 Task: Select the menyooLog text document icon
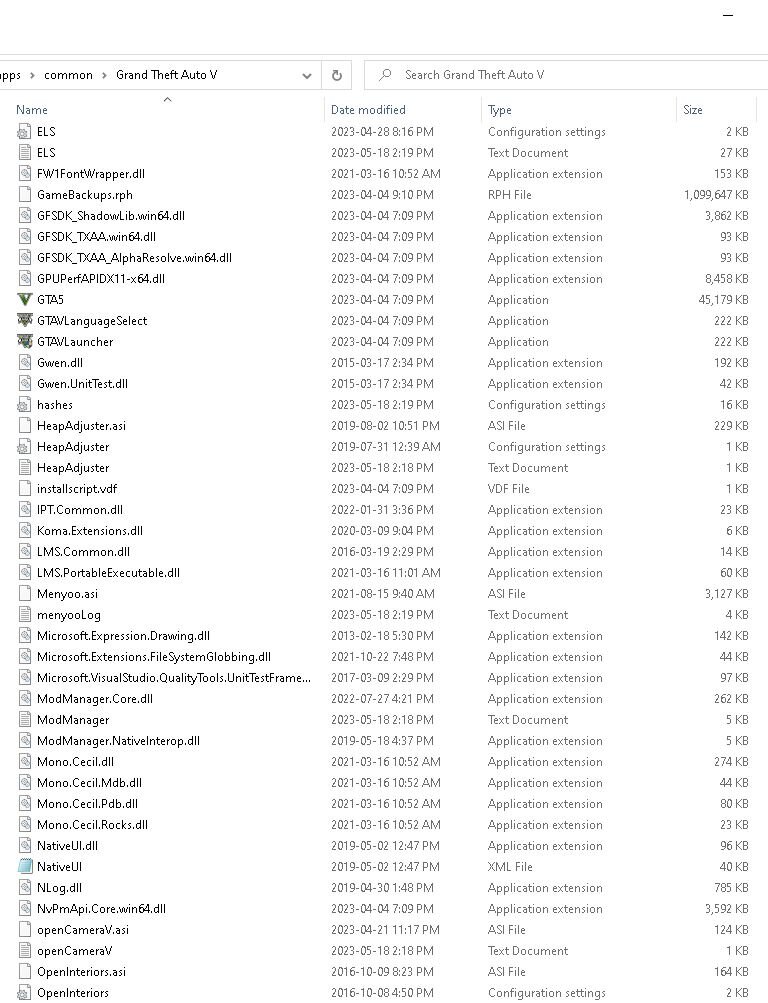click(25, 615)
